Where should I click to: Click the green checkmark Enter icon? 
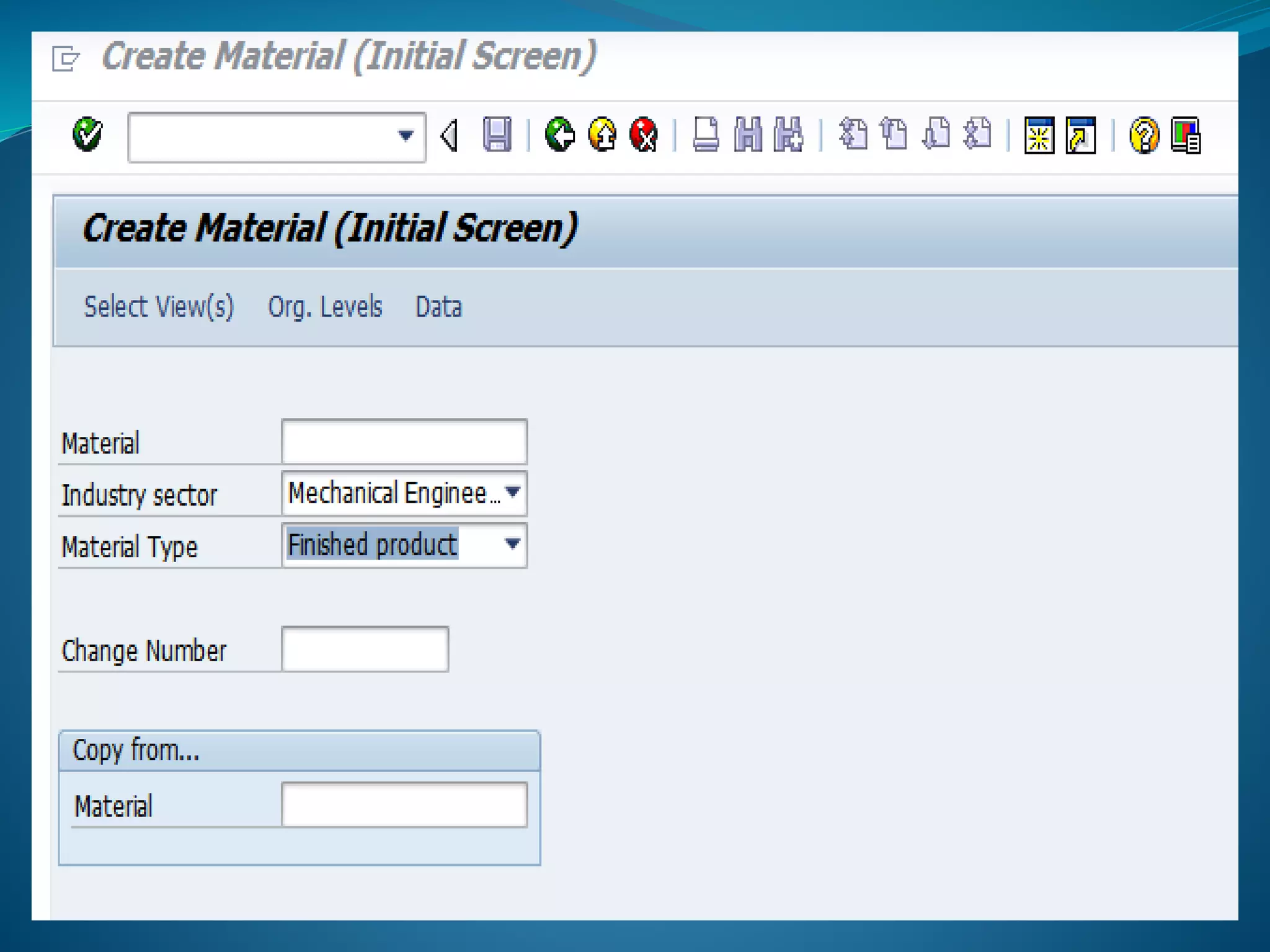[87, 134]
